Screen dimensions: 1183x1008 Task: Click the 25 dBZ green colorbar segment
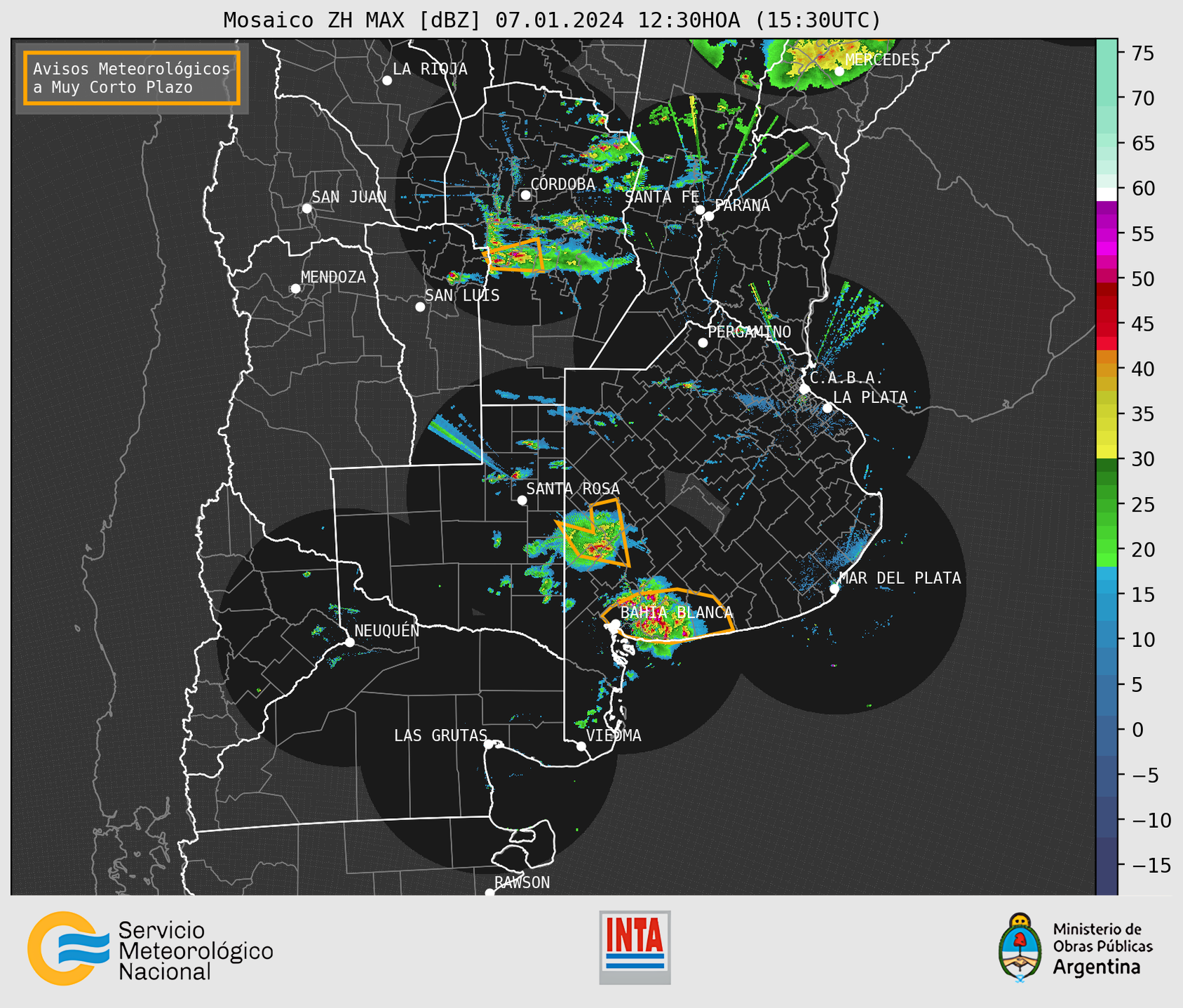pyautogui.click(x=1107, y=504)
